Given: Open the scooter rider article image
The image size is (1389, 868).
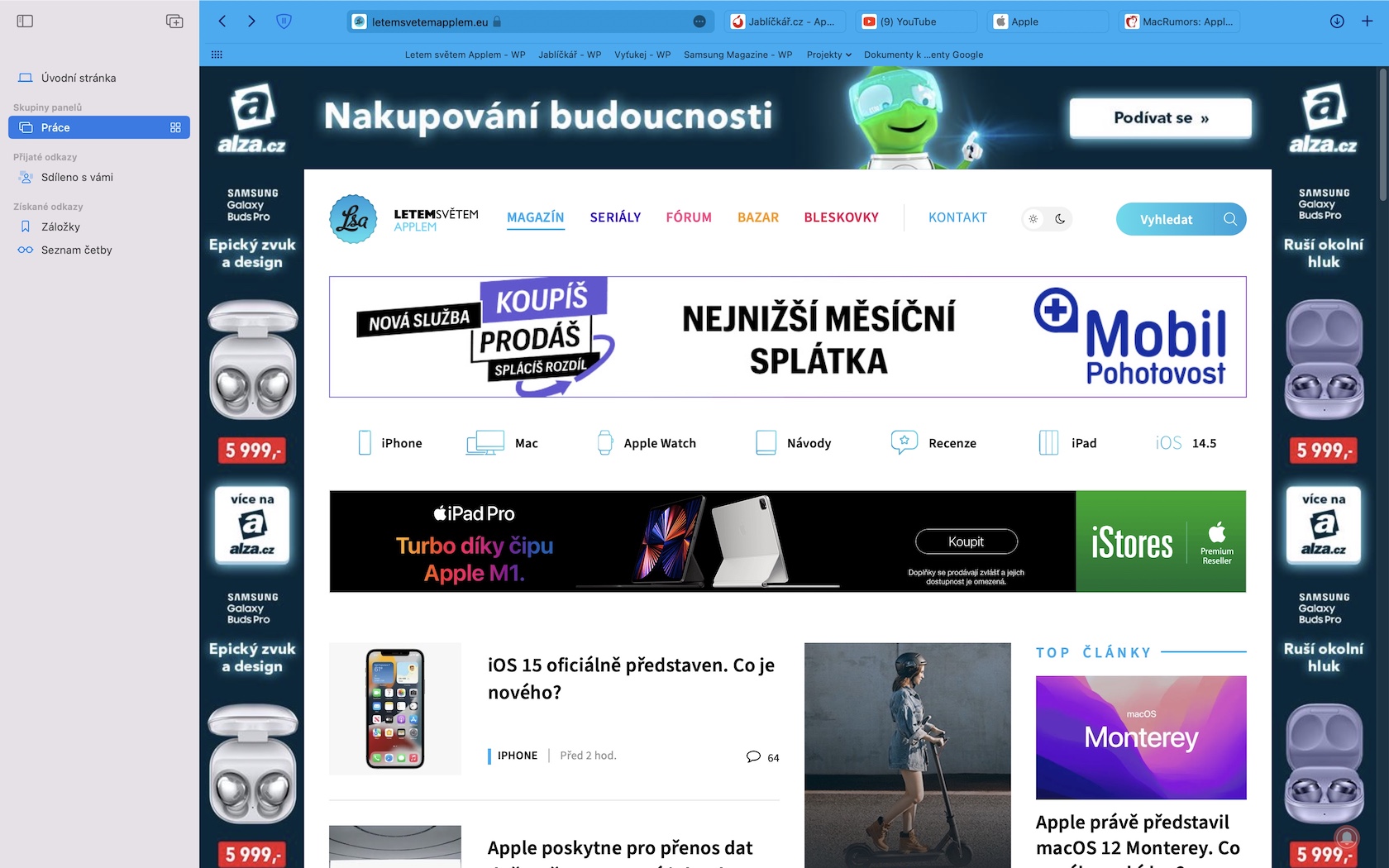Looking at the screenshot, I should [x=907, y=756].
